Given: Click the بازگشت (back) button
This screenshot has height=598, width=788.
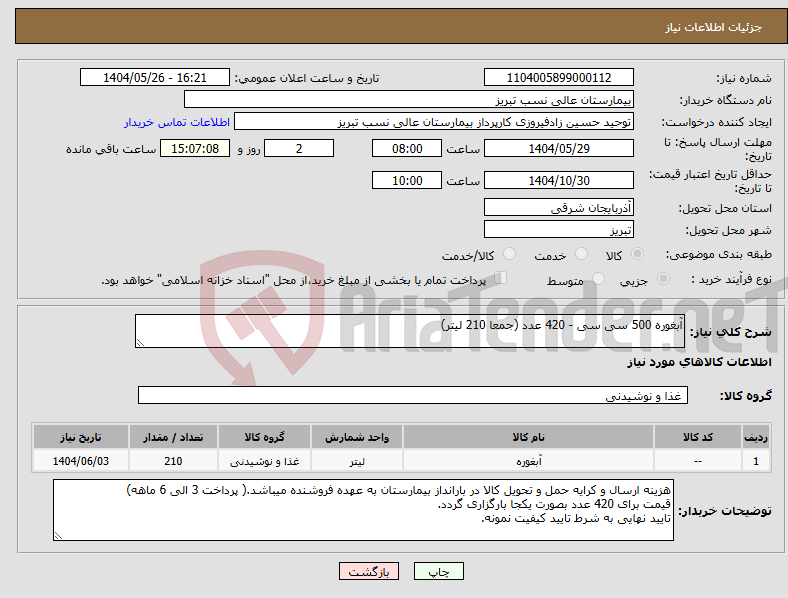Looking at the screenshot, I should (x=369, y=571).
